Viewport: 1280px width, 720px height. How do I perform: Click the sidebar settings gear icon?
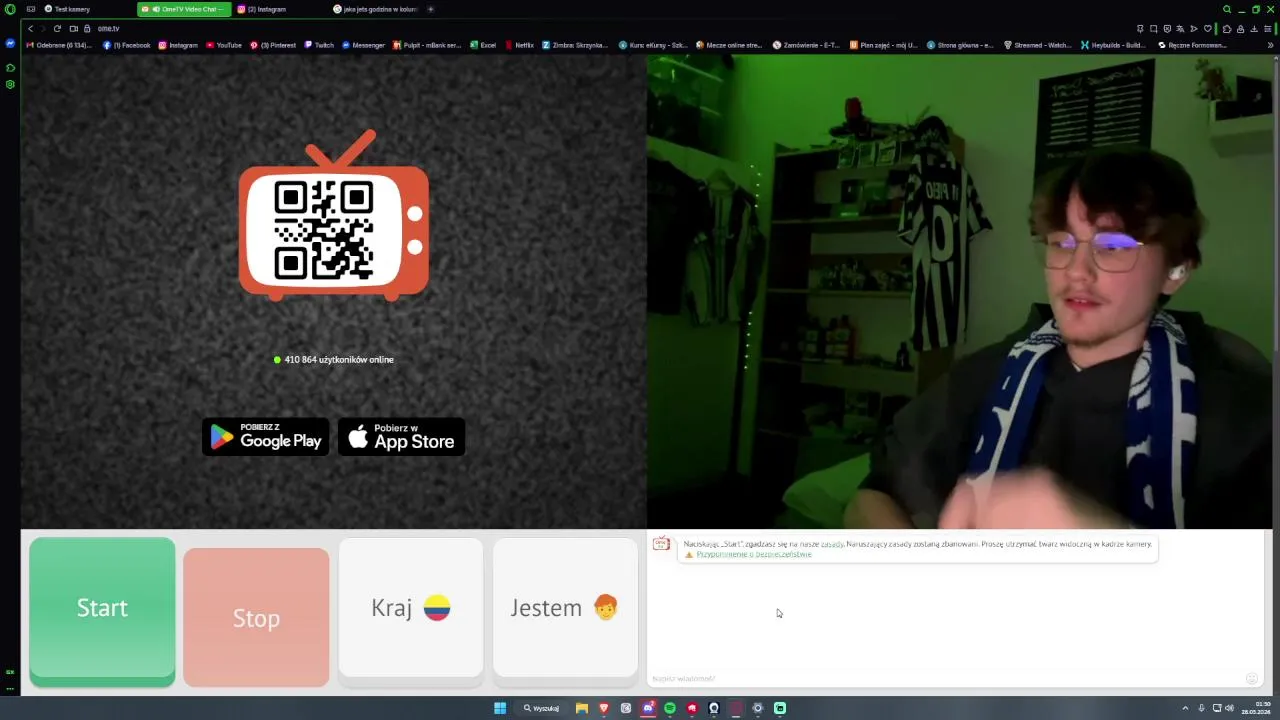(10, 84)
